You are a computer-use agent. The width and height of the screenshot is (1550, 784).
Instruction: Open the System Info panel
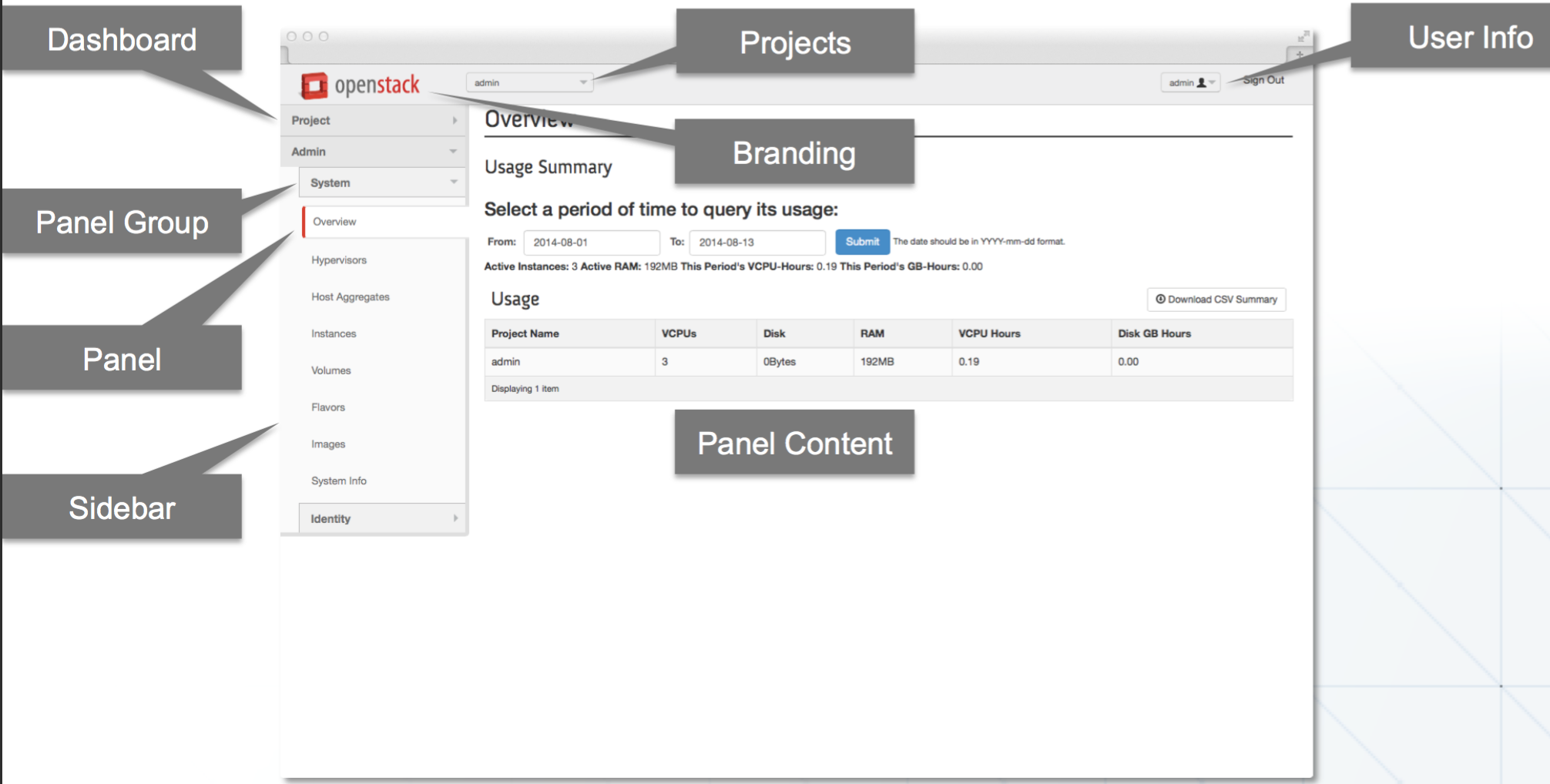(339, 481)
